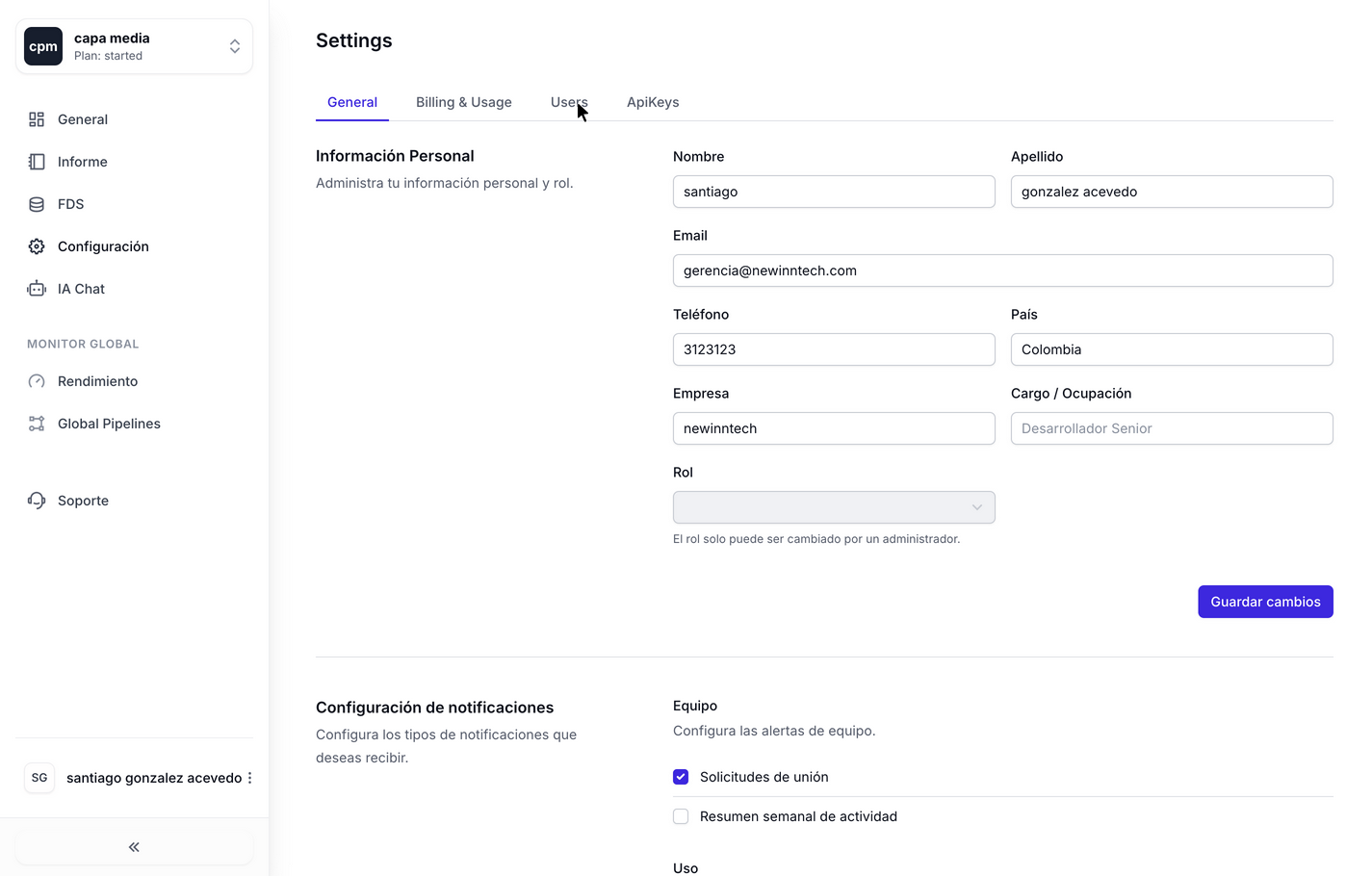Open IA Chat robot icon
Image resolution: width=1372 pixels, height=876 pixels.
click(x=37, y=289)
